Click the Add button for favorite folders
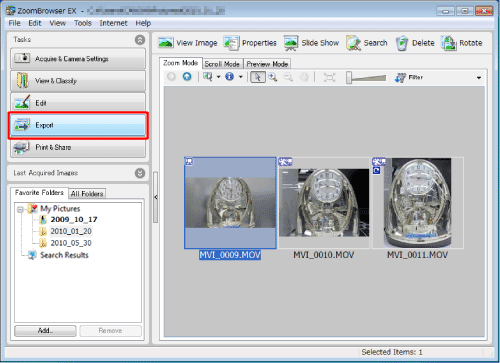The height and width of the screenshot is (363, 500). (45, 331)
